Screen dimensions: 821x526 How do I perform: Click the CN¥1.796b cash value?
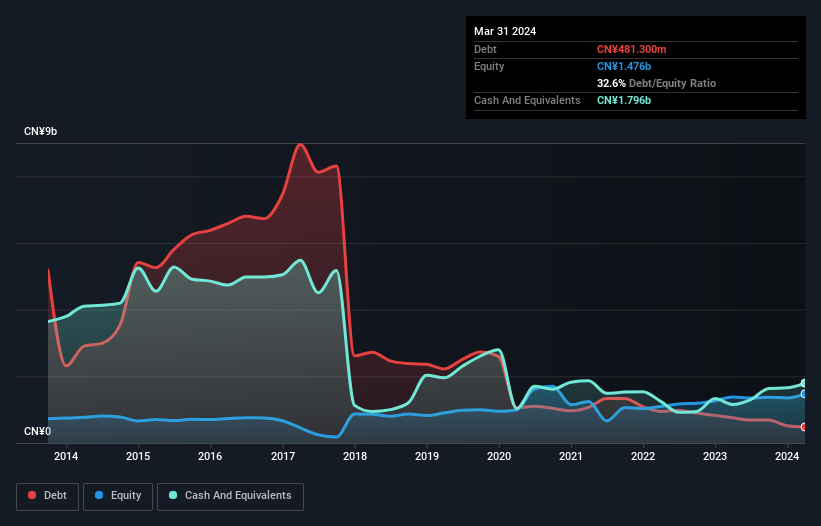pos(624,100)
